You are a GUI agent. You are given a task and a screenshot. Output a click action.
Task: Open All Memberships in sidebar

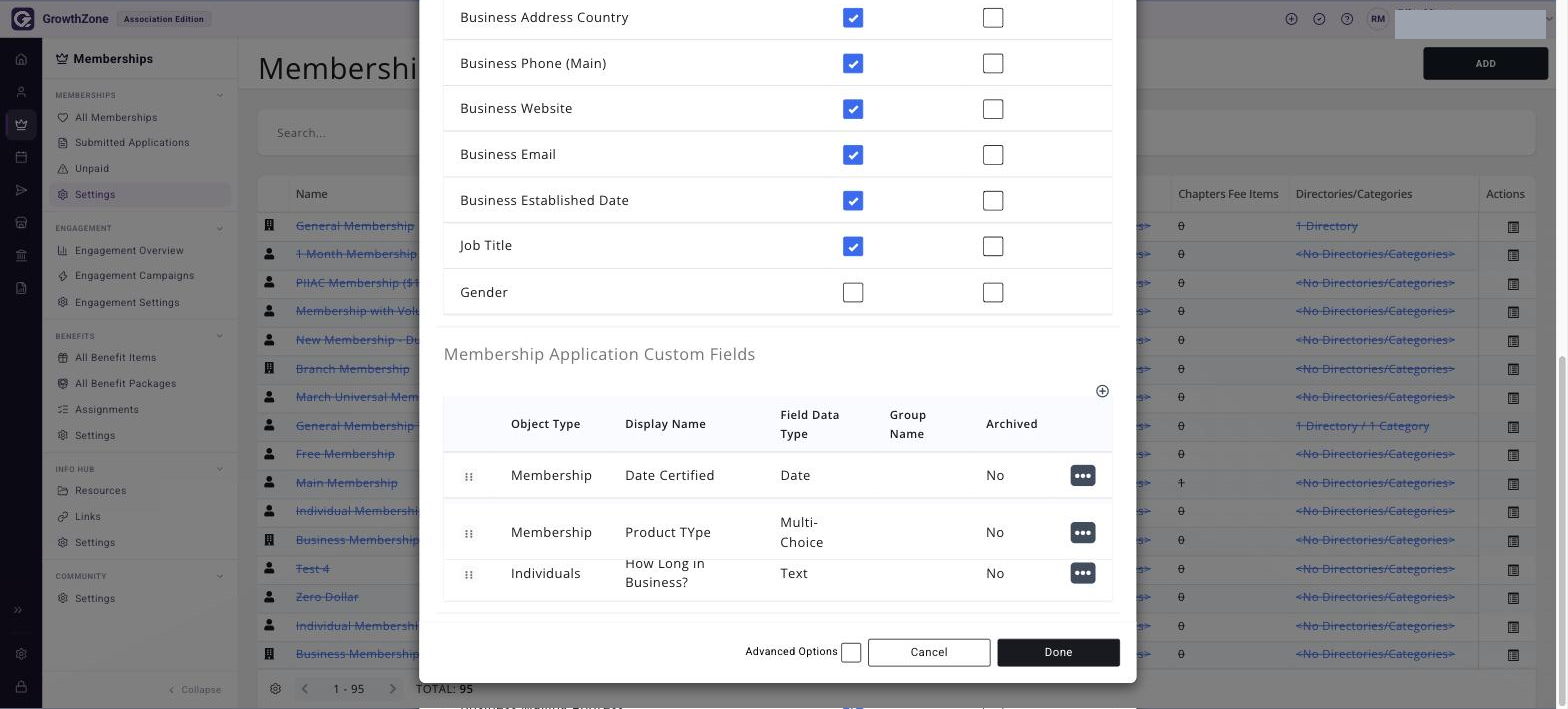(x=116, y=117)
